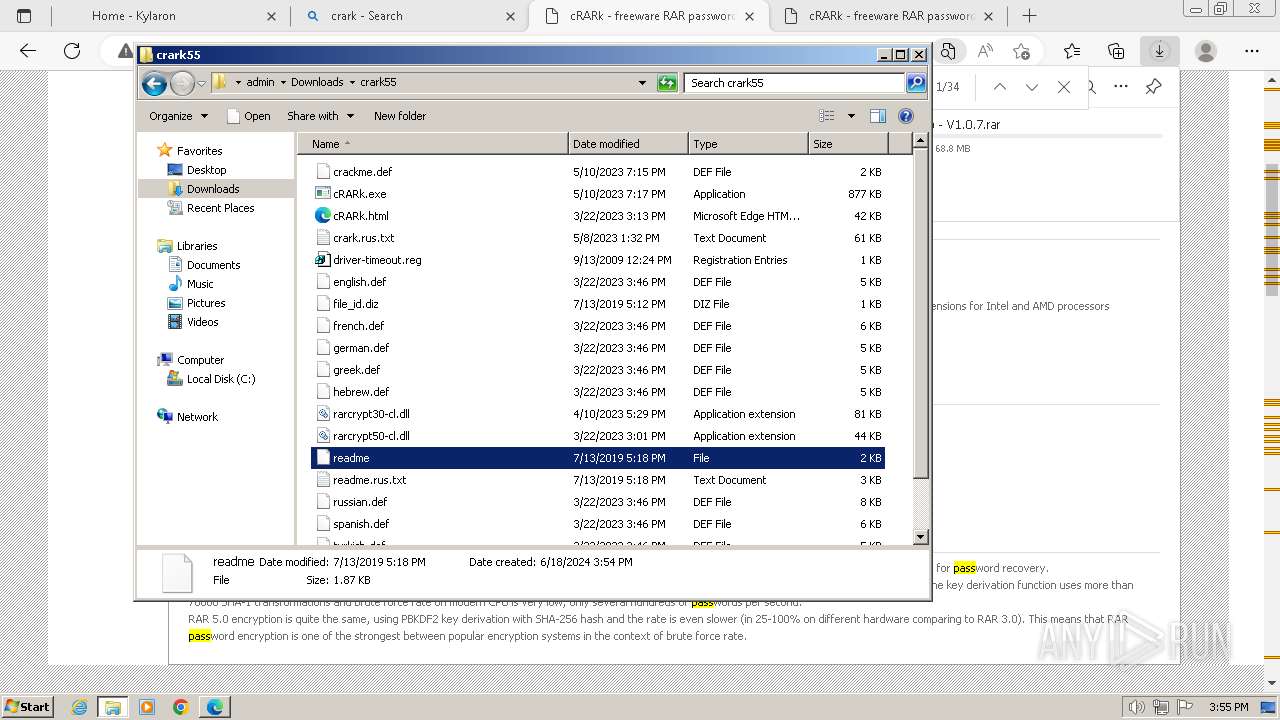The image size is (1280, 720).
Task: Create New folder
Action: click(x=400, y=116)
